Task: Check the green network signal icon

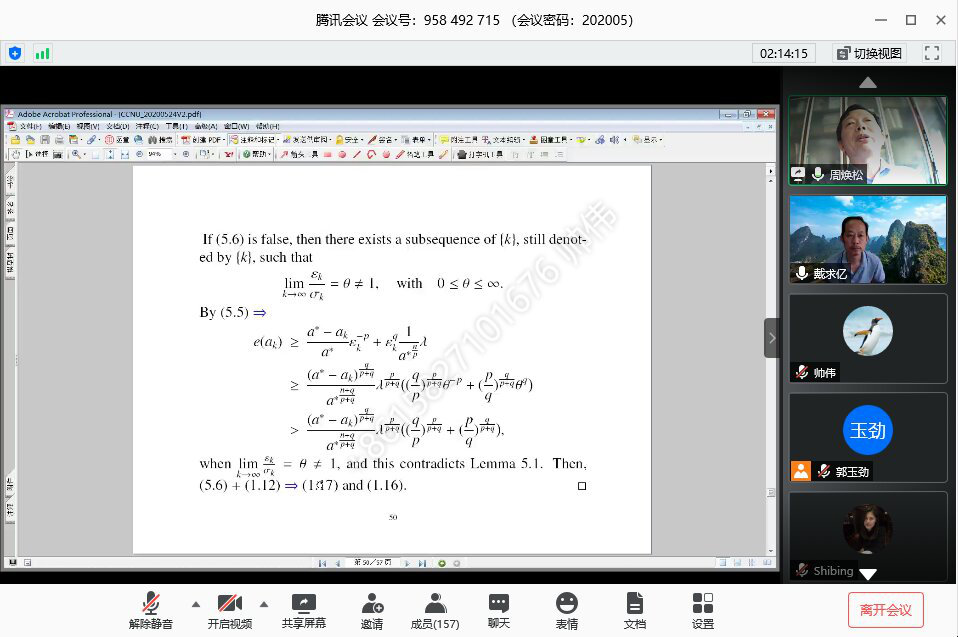Action: tap(42, 53)
